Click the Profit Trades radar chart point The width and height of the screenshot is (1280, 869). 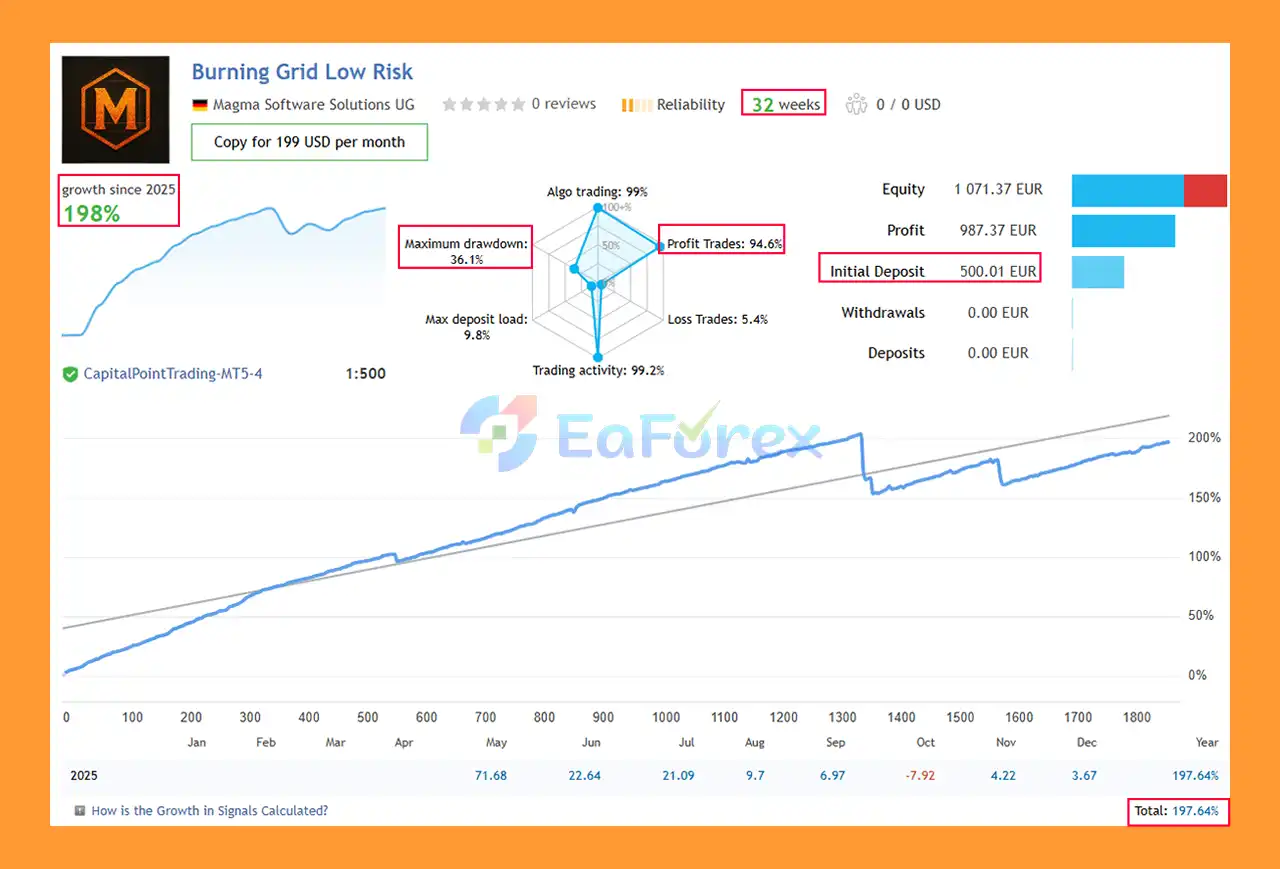(659, 246)
